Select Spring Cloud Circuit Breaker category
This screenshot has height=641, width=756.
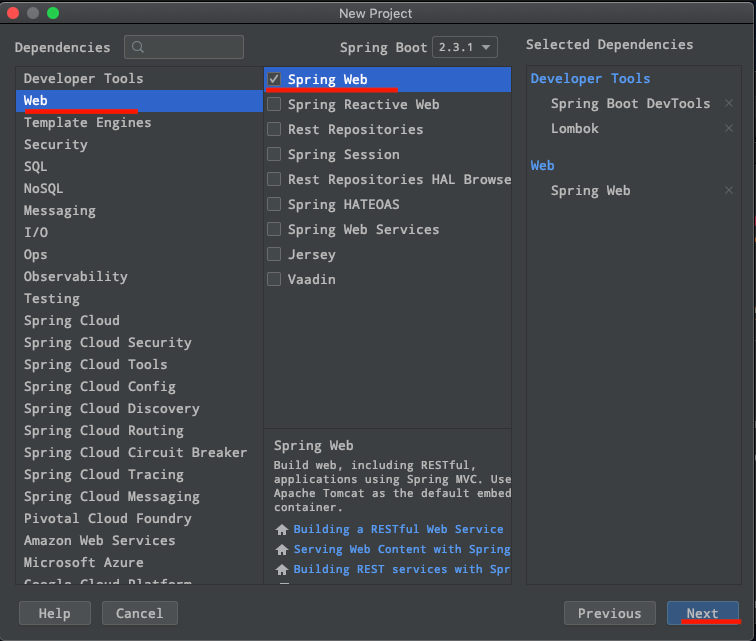(139, 452)
